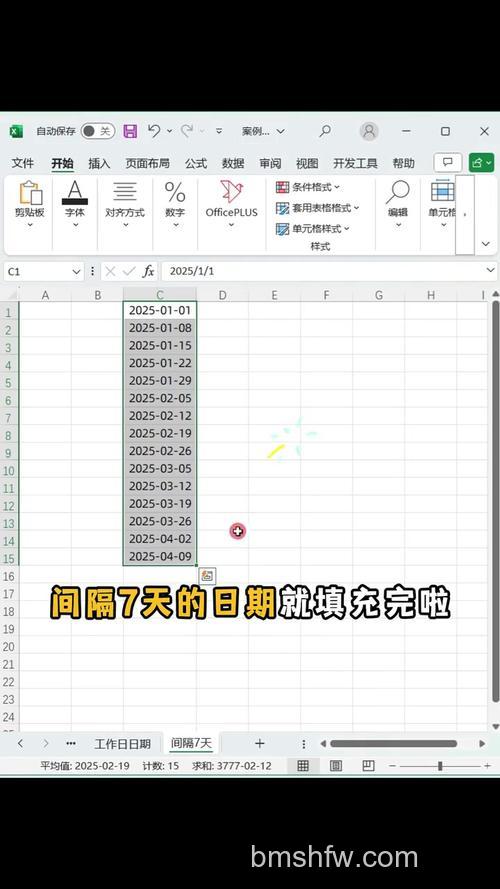Open the 数字 number format group
This screenshot has width=500, height=889.
pyautogui.click(x=175, y=205)
